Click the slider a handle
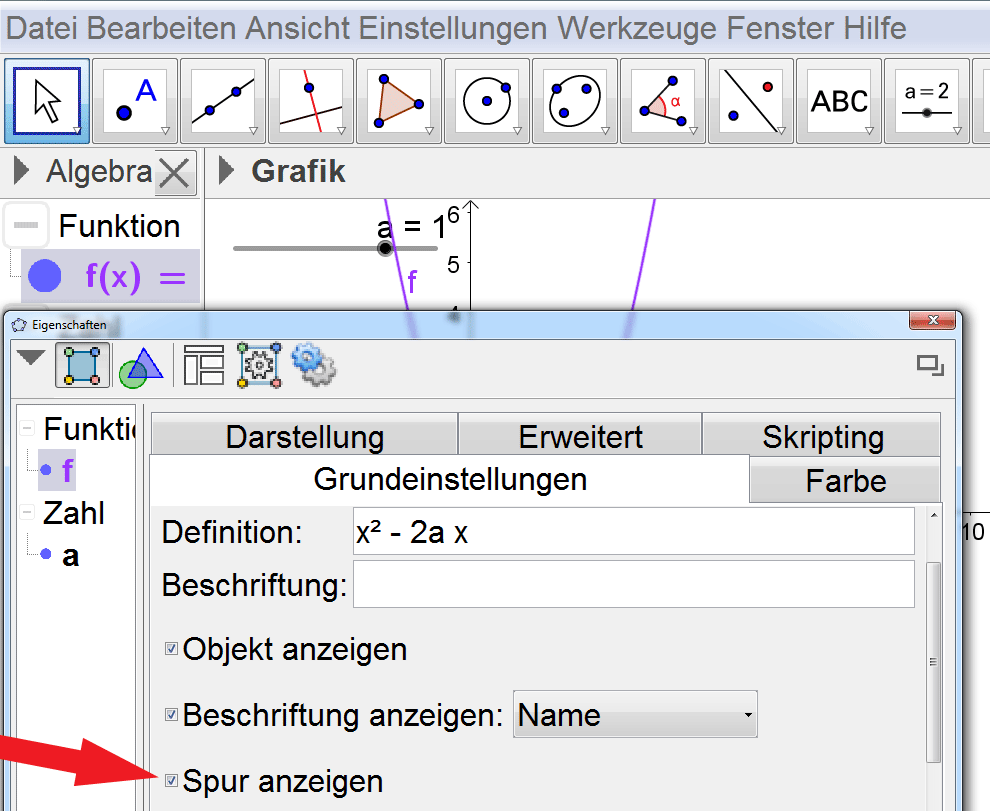The image size is (990, 811). (386, 248)
